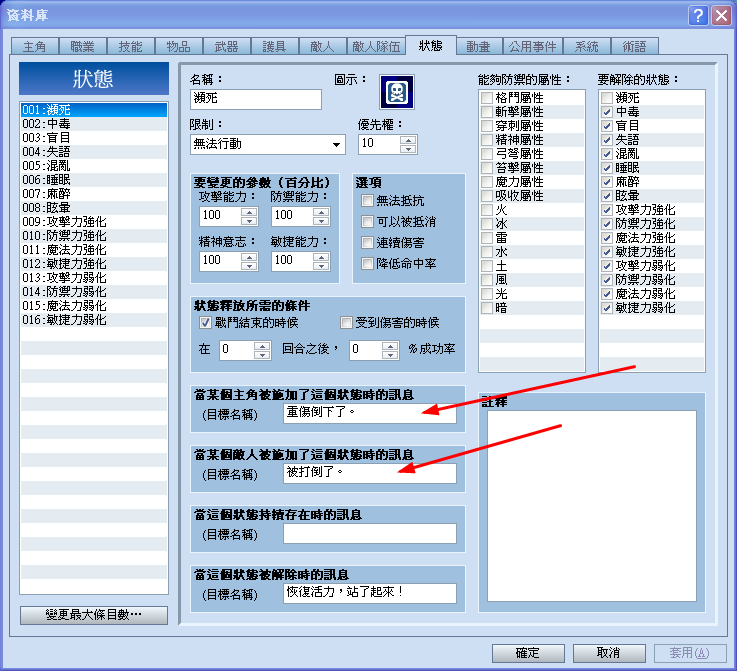The image size is (737, 671).
Task: Enable the 降低命中率 option
Action: pyautogui.click(x=367, y=264)
